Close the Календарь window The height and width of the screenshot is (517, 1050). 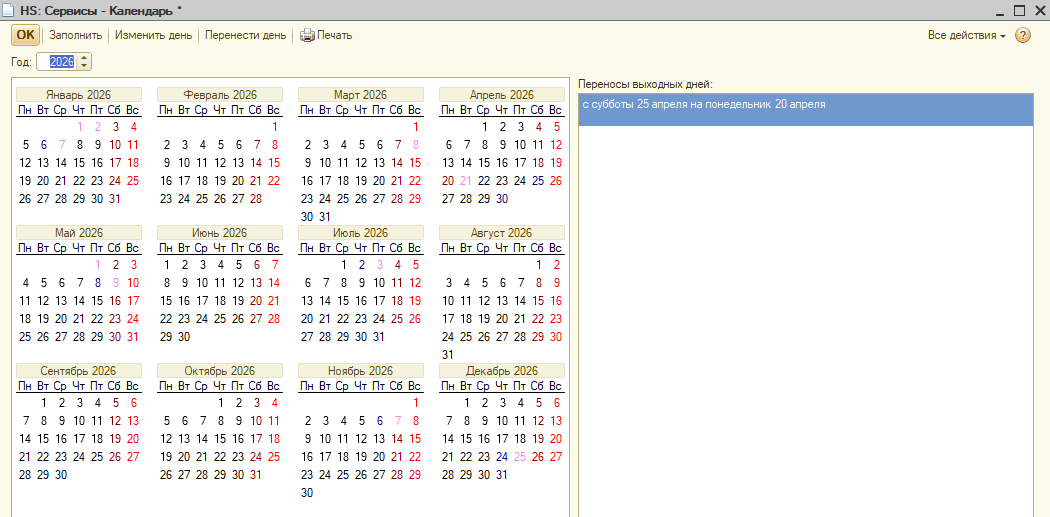point(1038,11)
